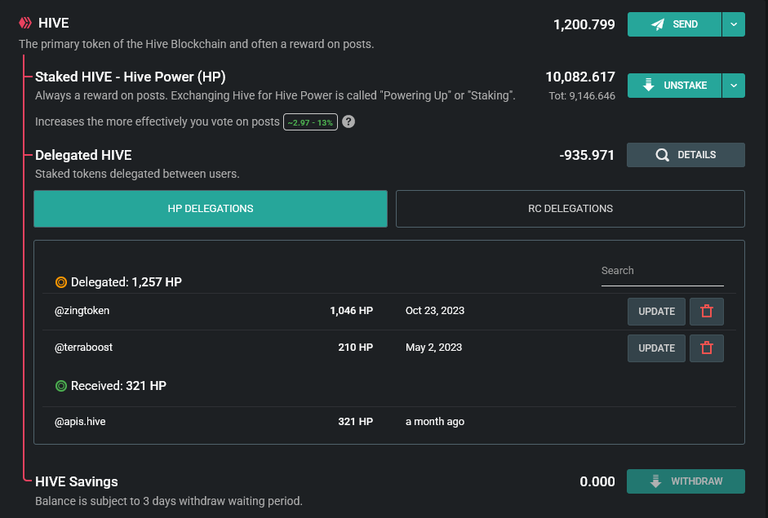Screen dimensions: 768x518
Task: Open the @zingtoken account link
Action: pyautogui.click(x=82, y=310)
